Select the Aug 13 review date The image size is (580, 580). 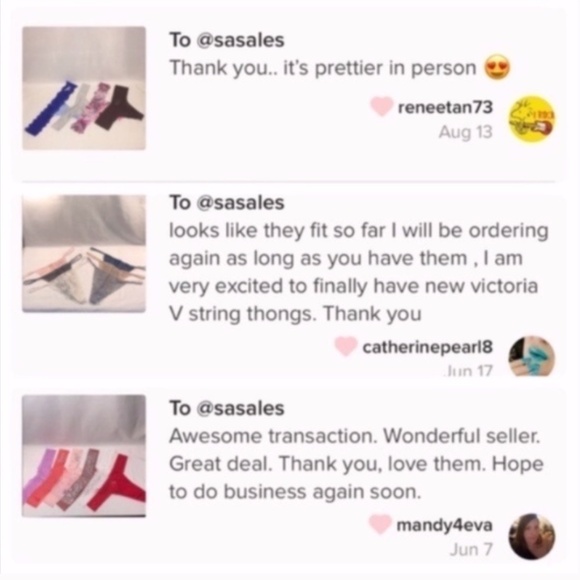(x=466, y=132)
